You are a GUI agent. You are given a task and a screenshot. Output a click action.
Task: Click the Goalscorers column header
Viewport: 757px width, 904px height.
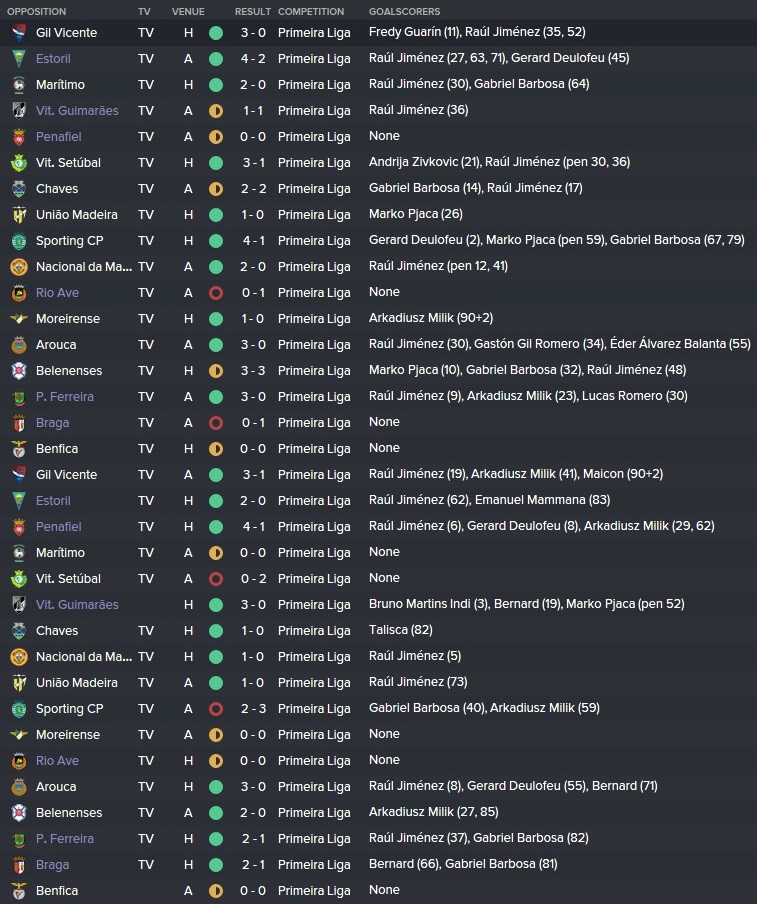coord(404,12)
